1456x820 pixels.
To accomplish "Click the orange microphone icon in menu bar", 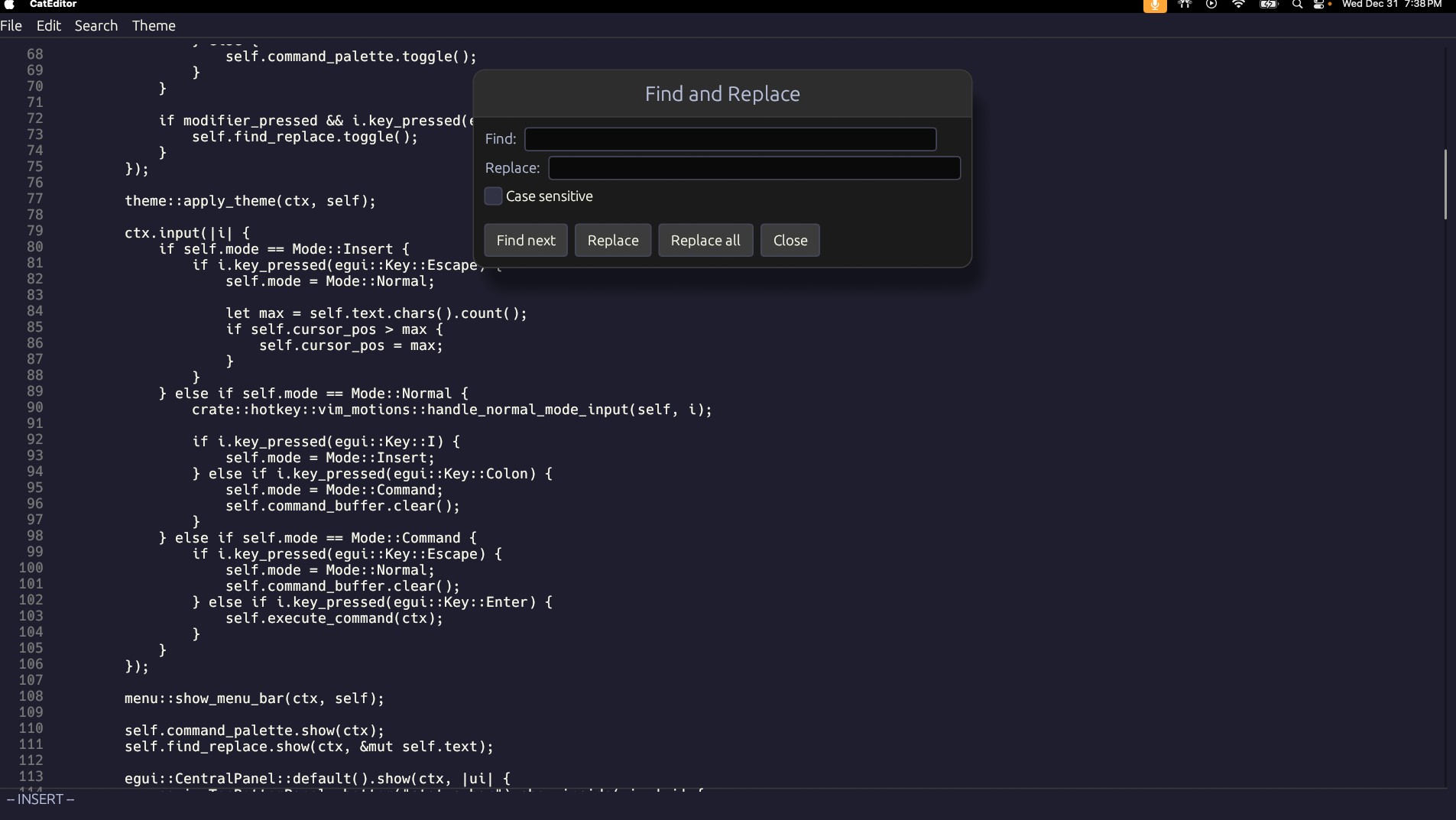I will coord(1154,5).
